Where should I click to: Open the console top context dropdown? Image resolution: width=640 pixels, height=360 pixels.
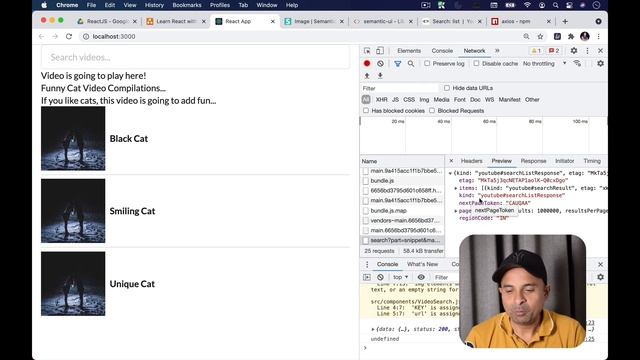coord(400,277)
